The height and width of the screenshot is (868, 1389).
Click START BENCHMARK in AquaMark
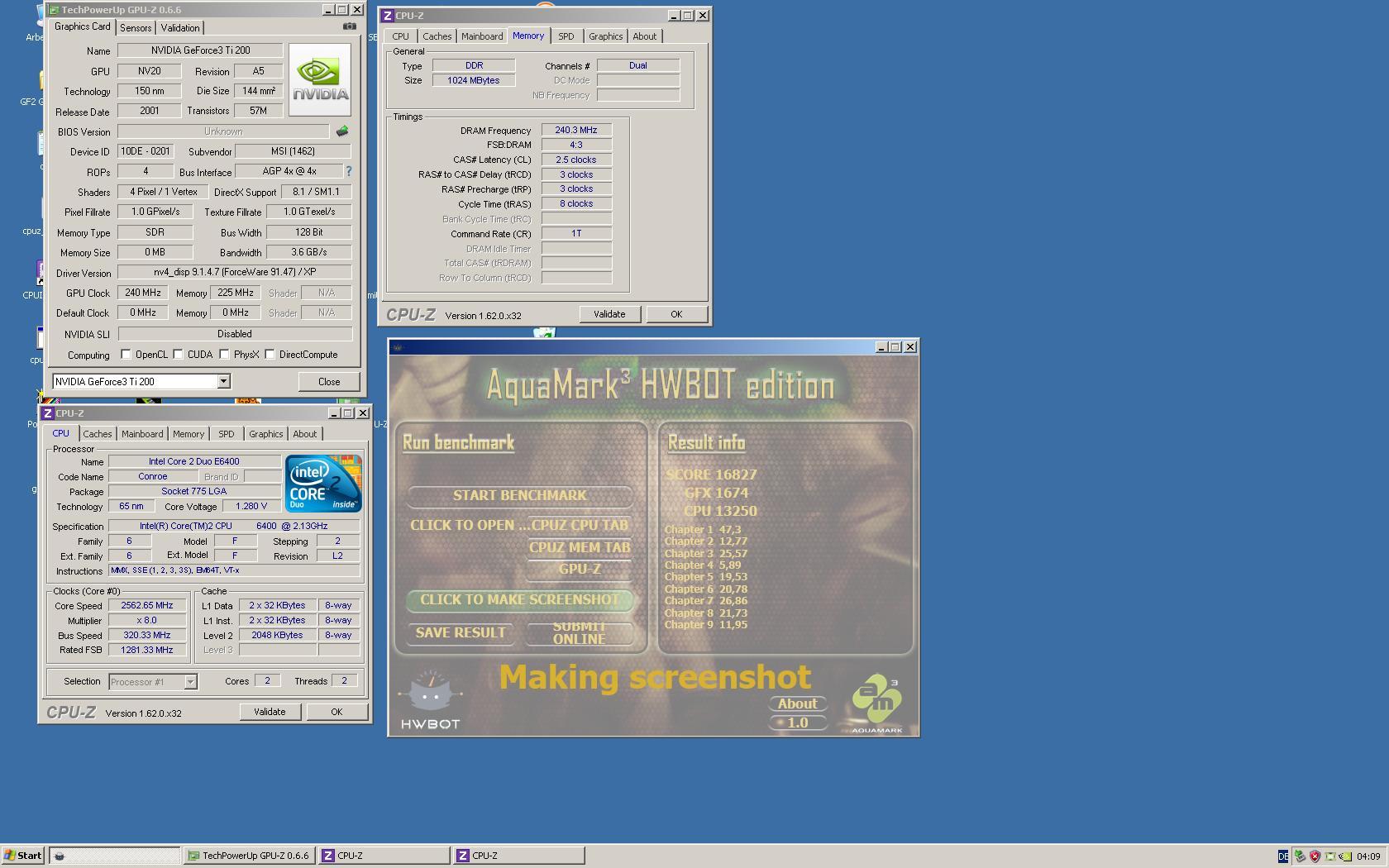(x=520, y=496)
